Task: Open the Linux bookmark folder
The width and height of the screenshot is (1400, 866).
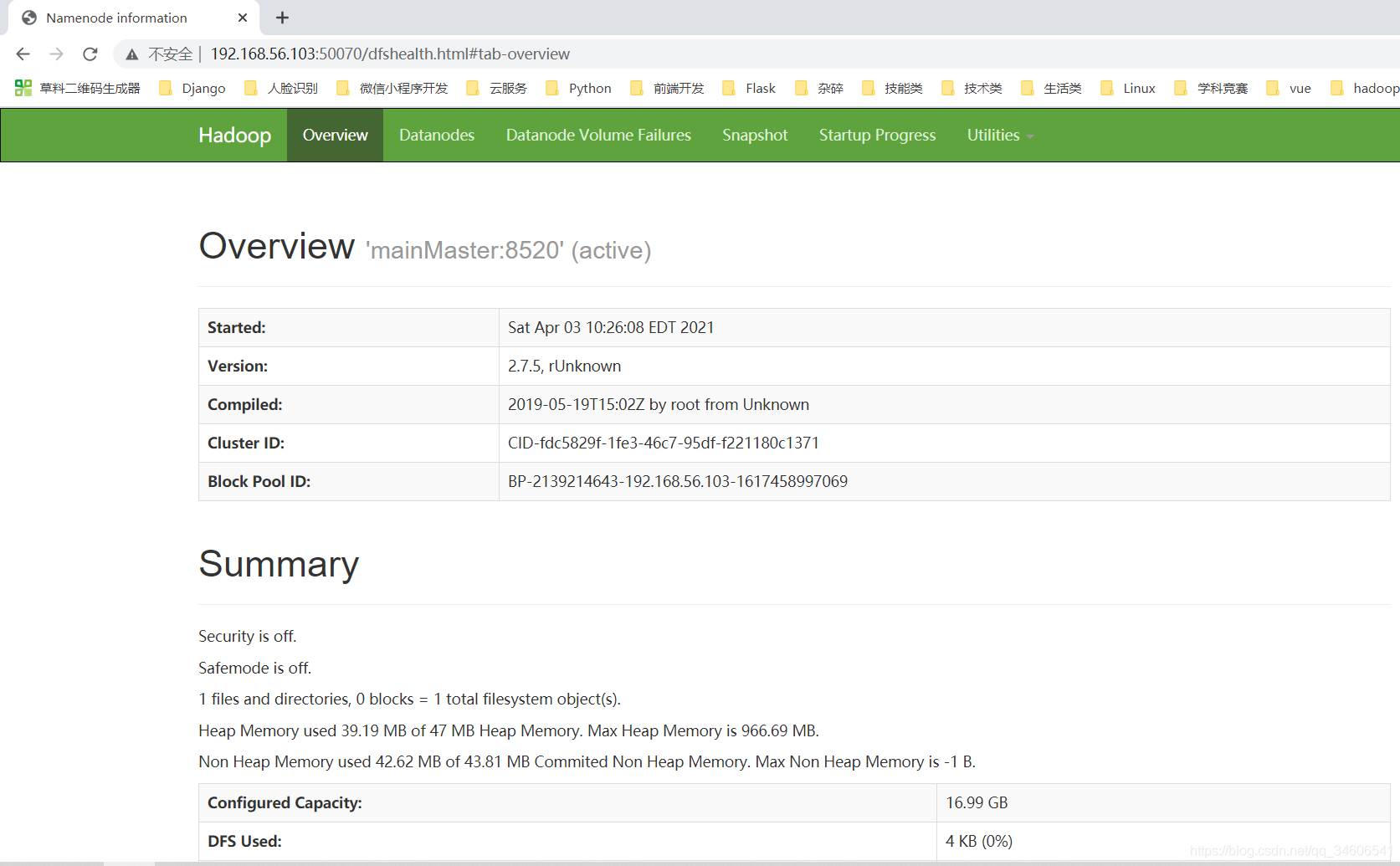Action: 1128,88
